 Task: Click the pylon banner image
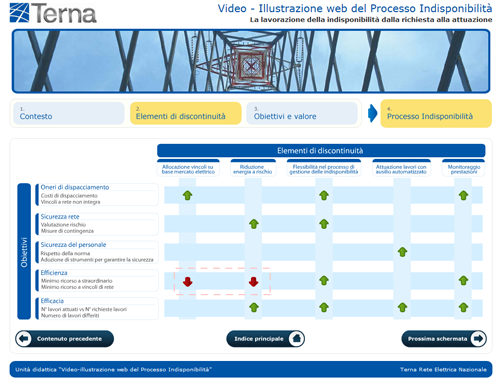(x=251, y=61)
